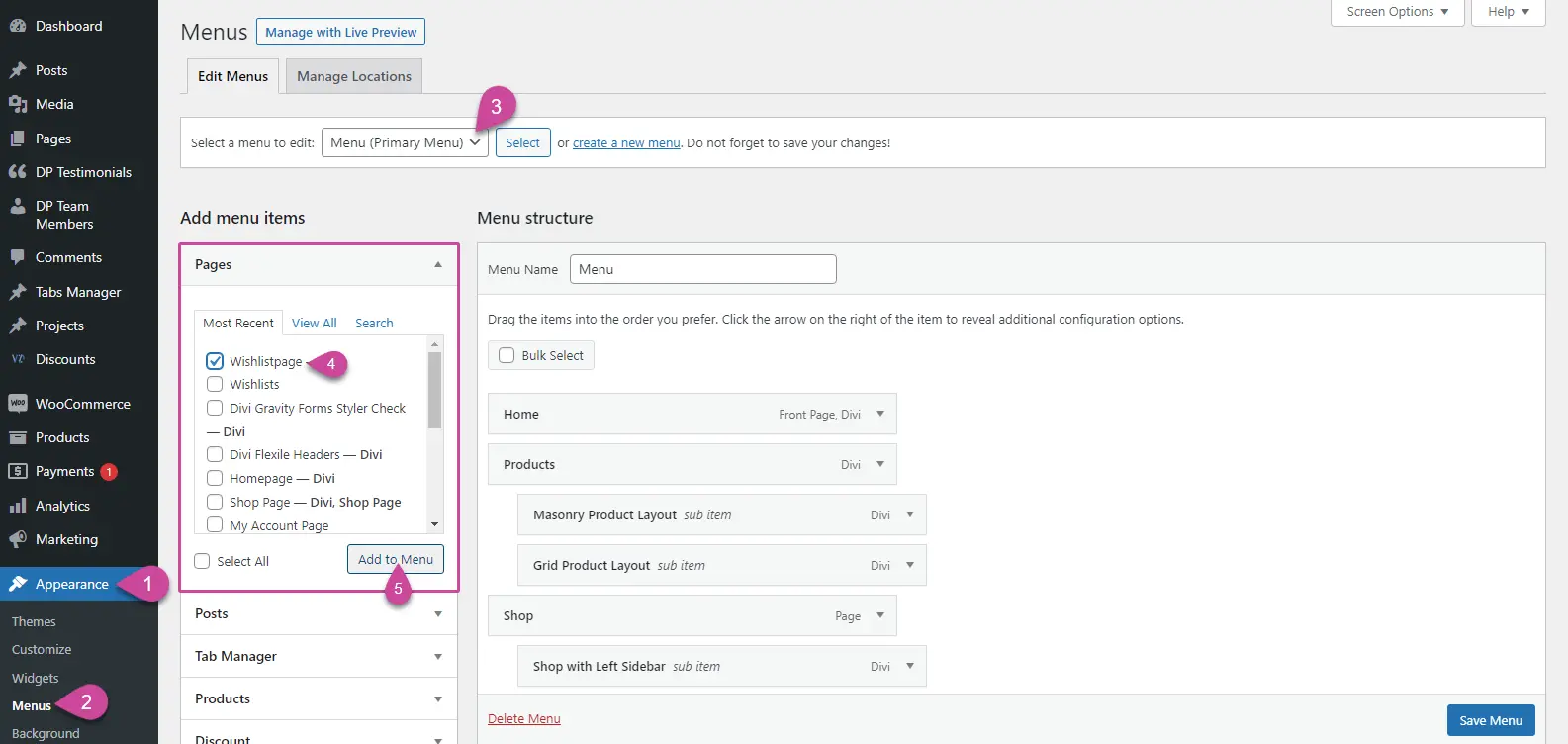Click the Pages icon in the sidebar
This screenshot has width=1568, height=744.
click(x=18, y=139)
